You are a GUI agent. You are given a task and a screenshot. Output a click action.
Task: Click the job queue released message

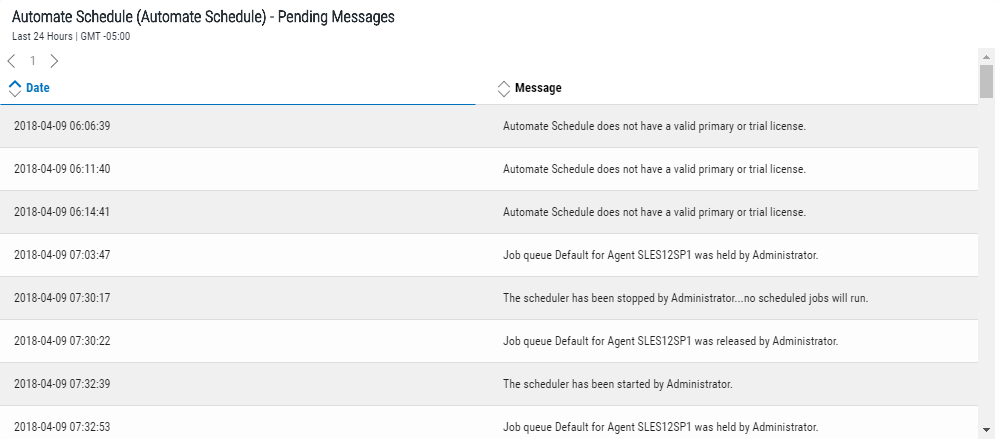670,341
